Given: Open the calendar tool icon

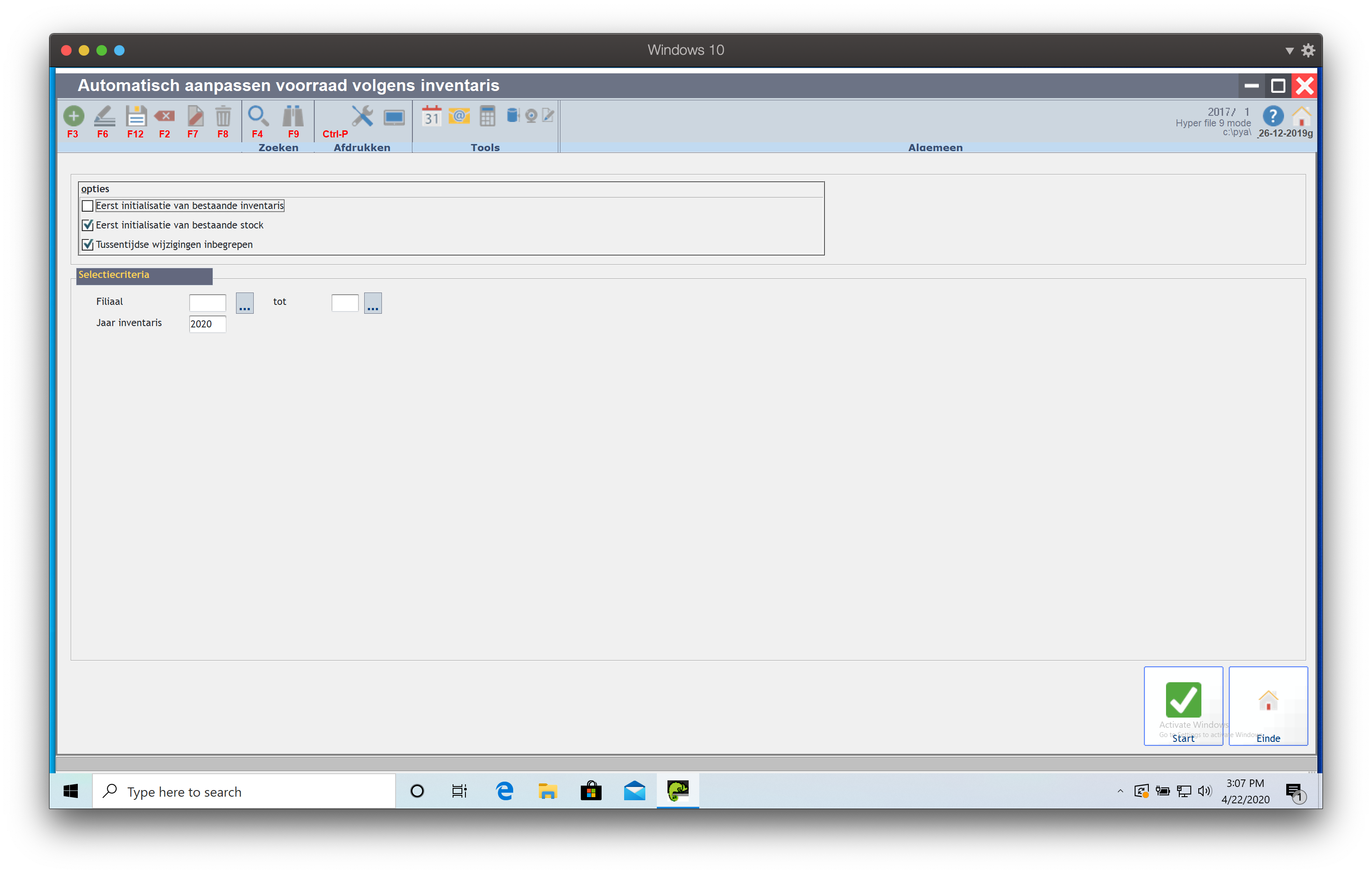Looking at the screenshot, I should pos(431,116).
